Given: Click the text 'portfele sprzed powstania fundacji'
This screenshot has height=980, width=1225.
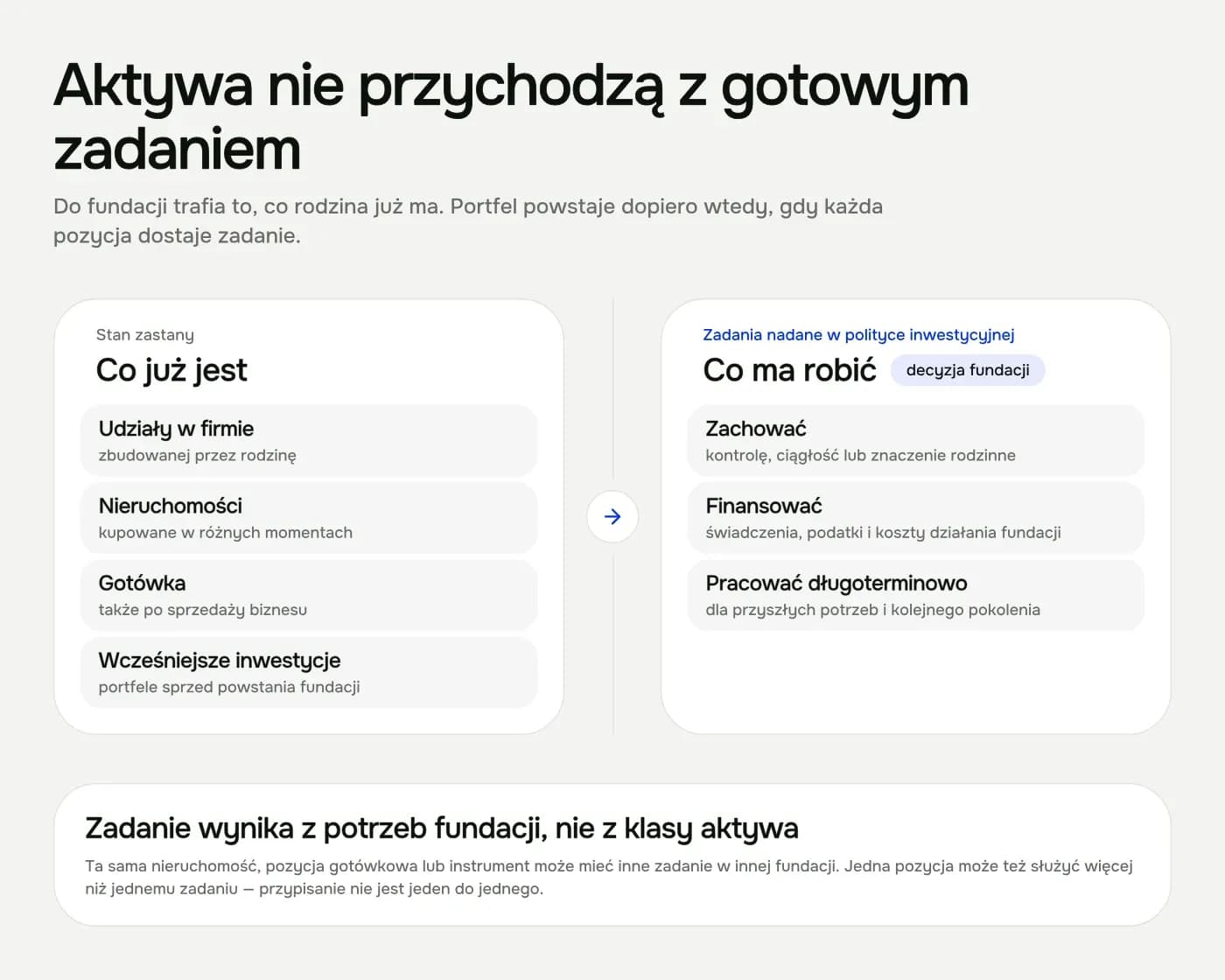Looking at the screenshot, I should pyautogui.click(x=229, y=687).
